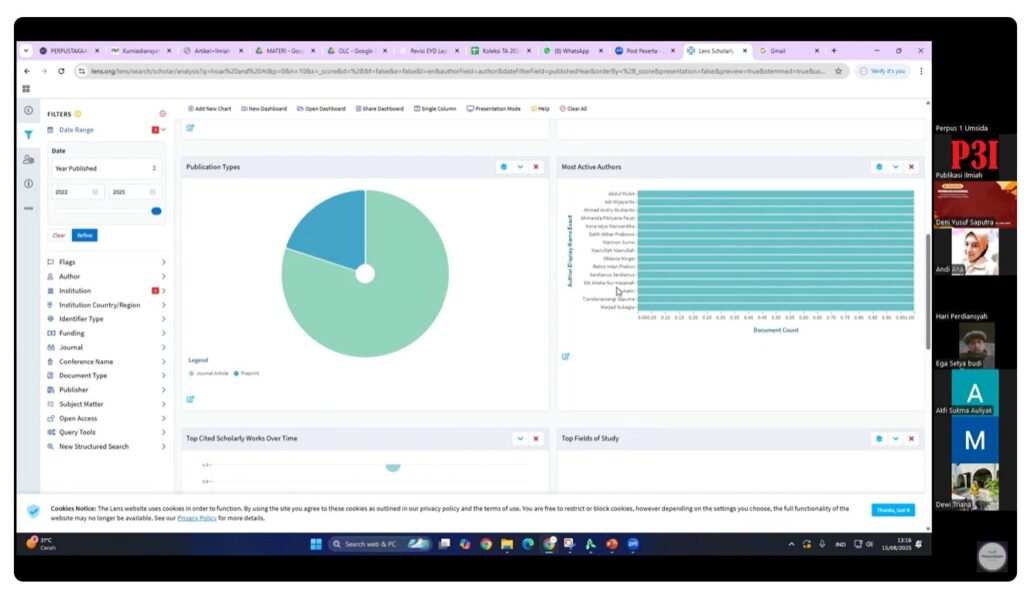Viewport: 1024px width, 594px height.
Task: Remove the Most Active Authors chart
Action: click(911, 167)
